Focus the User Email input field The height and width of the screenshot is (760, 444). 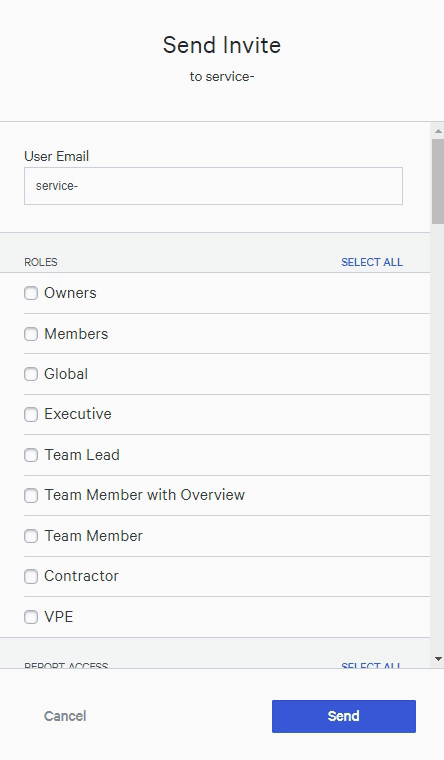pyautogui.click(x=213, y=186)
